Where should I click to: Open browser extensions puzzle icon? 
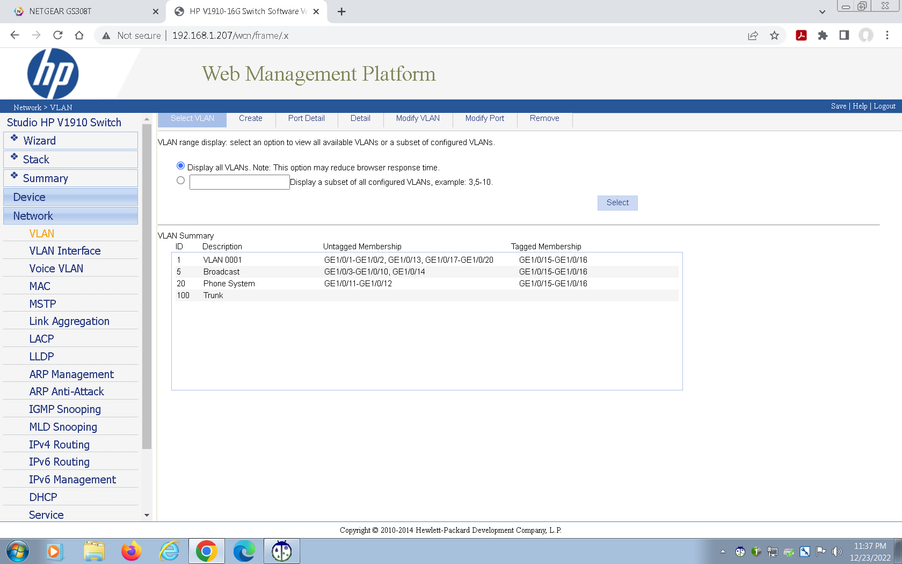[823, 36]
